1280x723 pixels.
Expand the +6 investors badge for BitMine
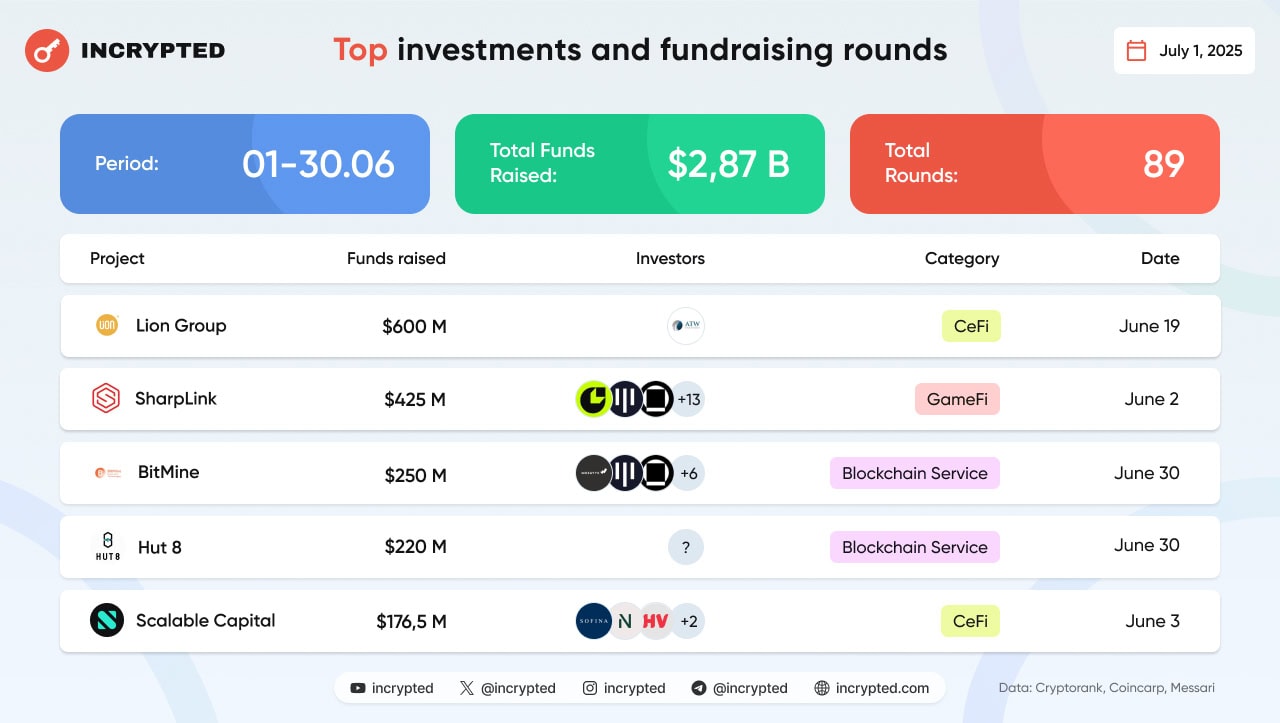click(688, 473)
